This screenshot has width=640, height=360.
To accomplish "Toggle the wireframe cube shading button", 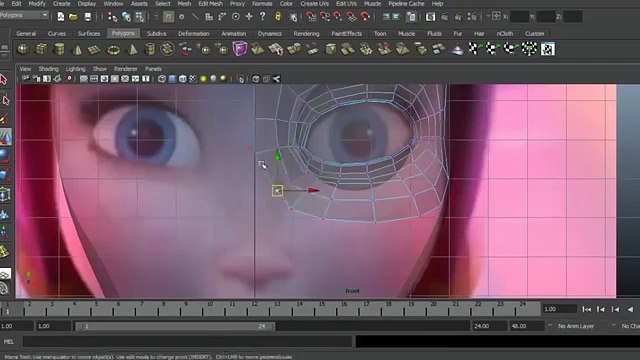I will coord(162,79).
